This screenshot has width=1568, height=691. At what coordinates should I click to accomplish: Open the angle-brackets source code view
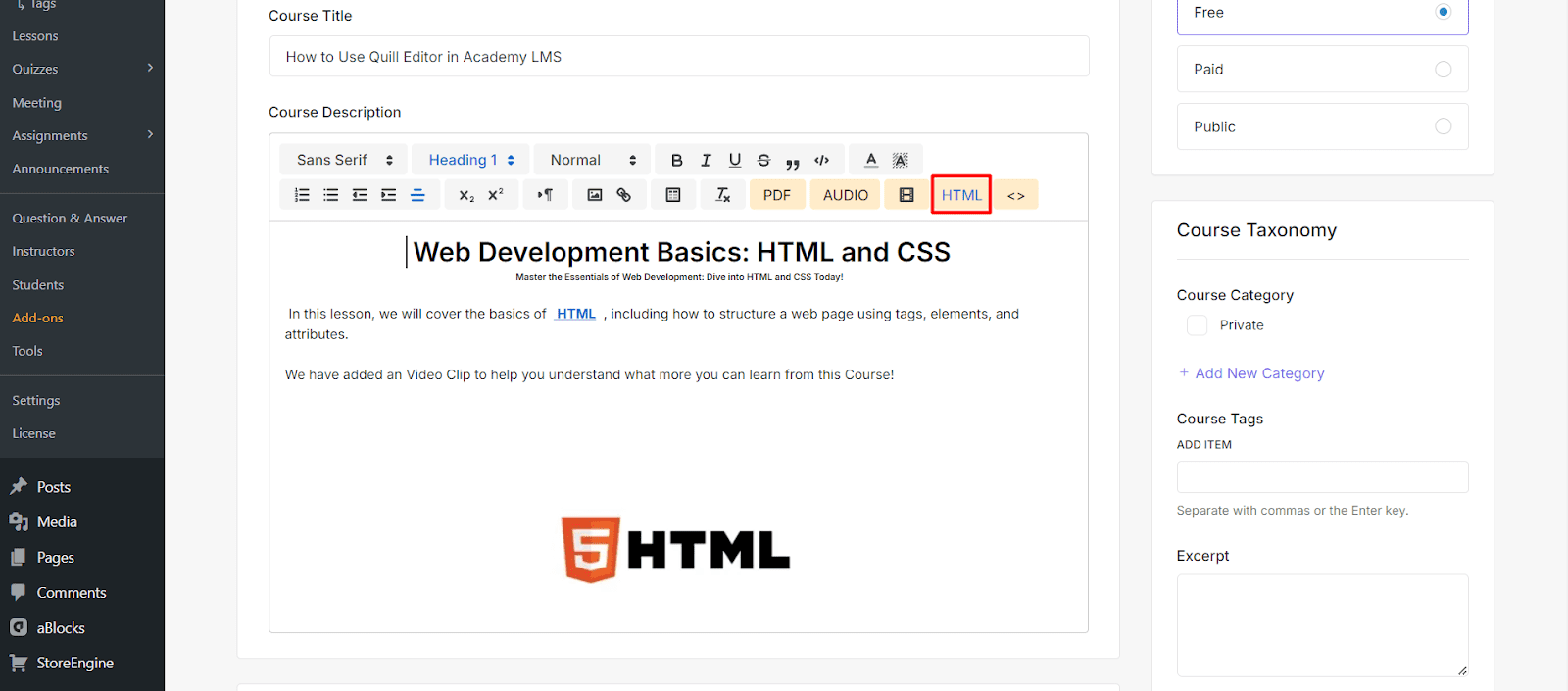(x=1016, y=195)
